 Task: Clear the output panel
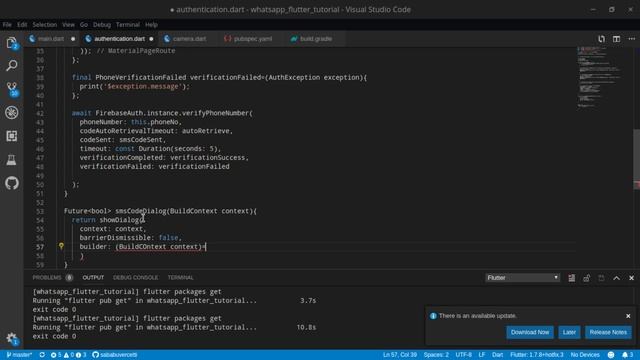click(571, 278)
